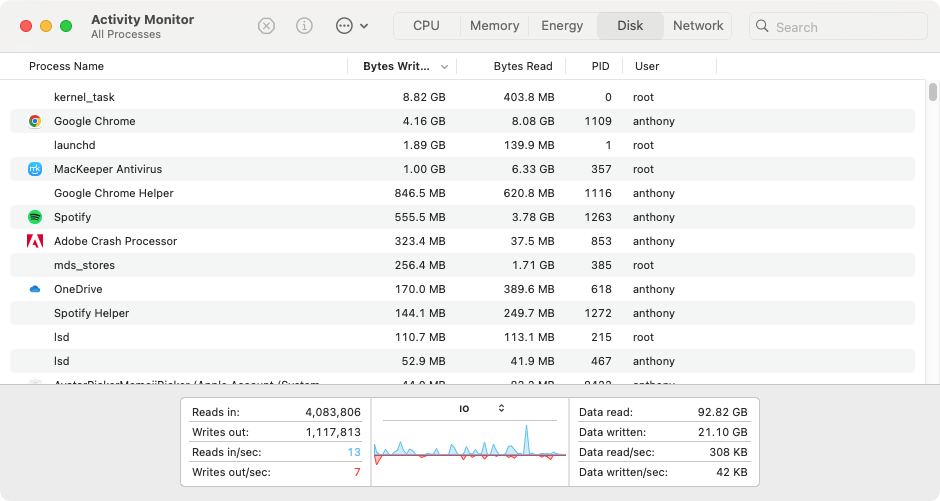Switch to the Energy tab
Screen dimensions: 940x501
562,26
